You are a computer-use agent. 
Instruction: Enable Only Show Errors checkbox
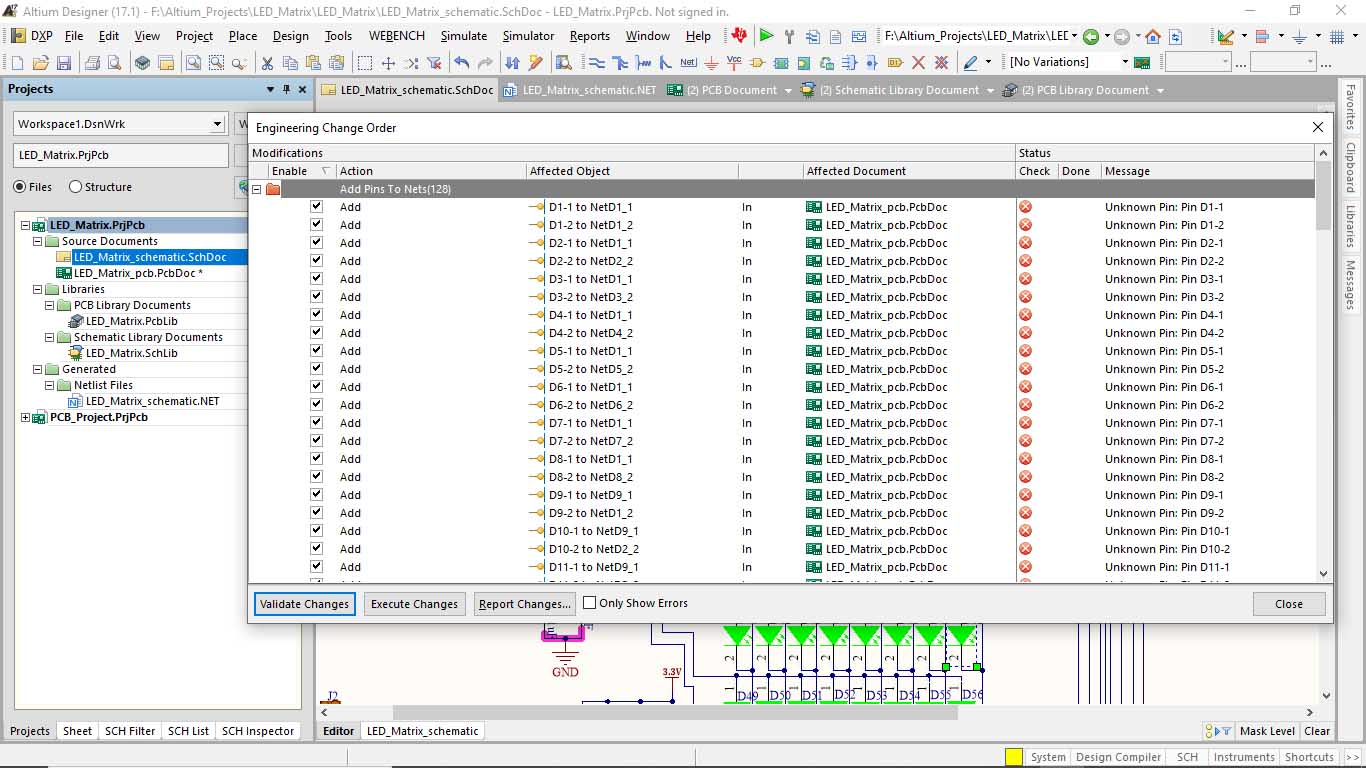[x=590, y=603]
